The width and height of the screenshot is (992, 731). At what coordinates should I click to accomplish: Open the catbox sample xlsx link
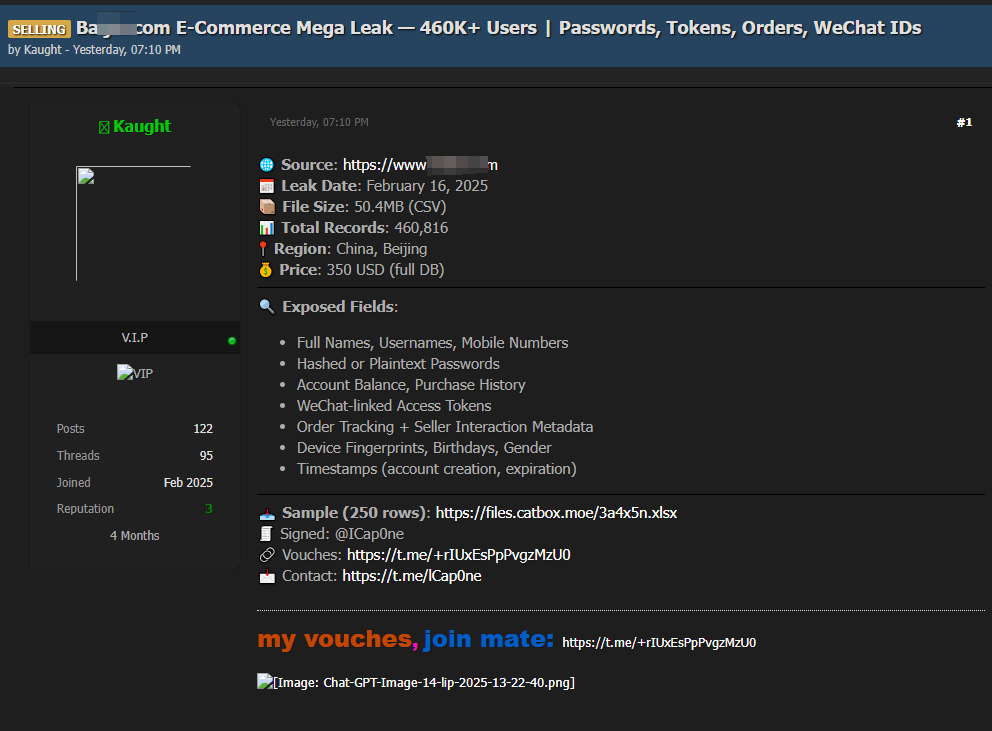click(x=556, y=513)
